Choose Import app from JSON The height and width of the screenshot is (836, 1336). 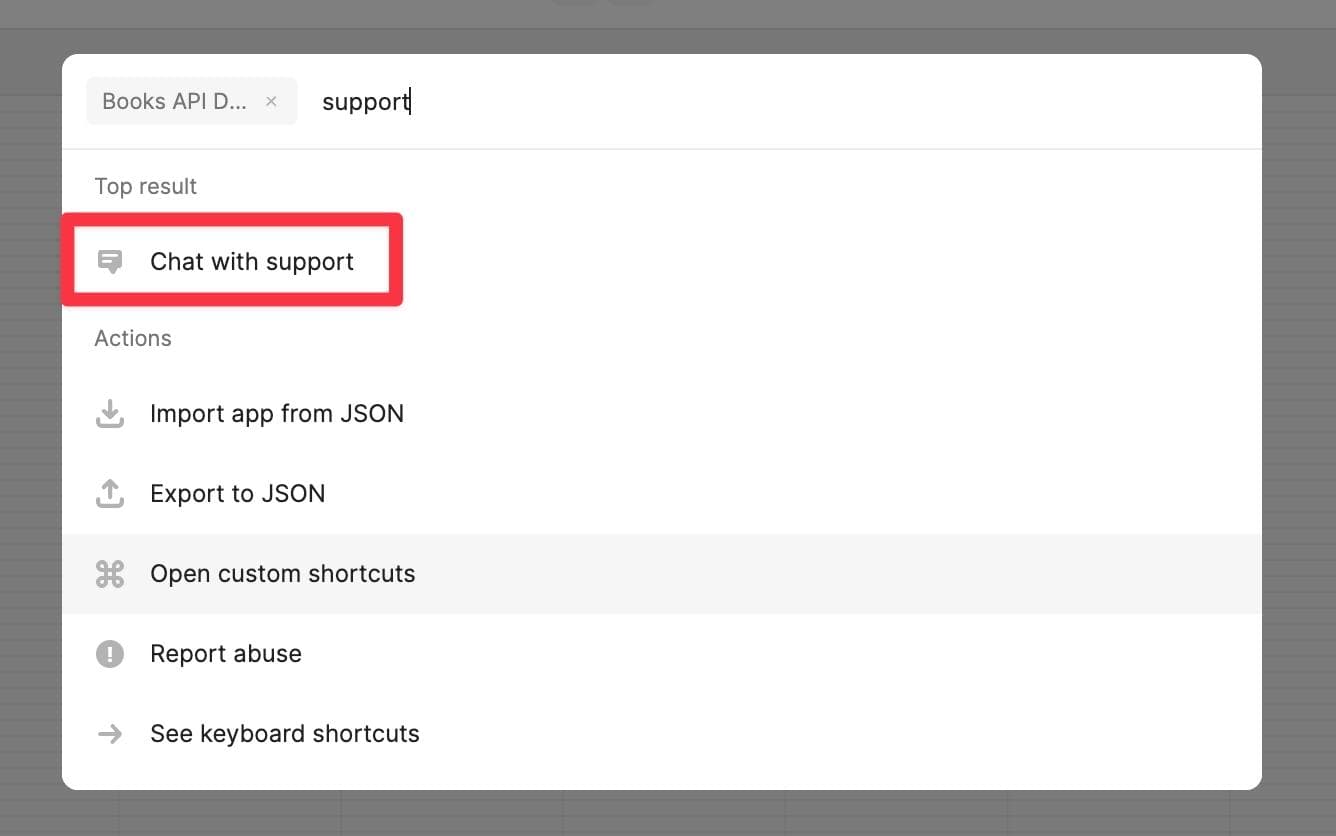[277, 414]
